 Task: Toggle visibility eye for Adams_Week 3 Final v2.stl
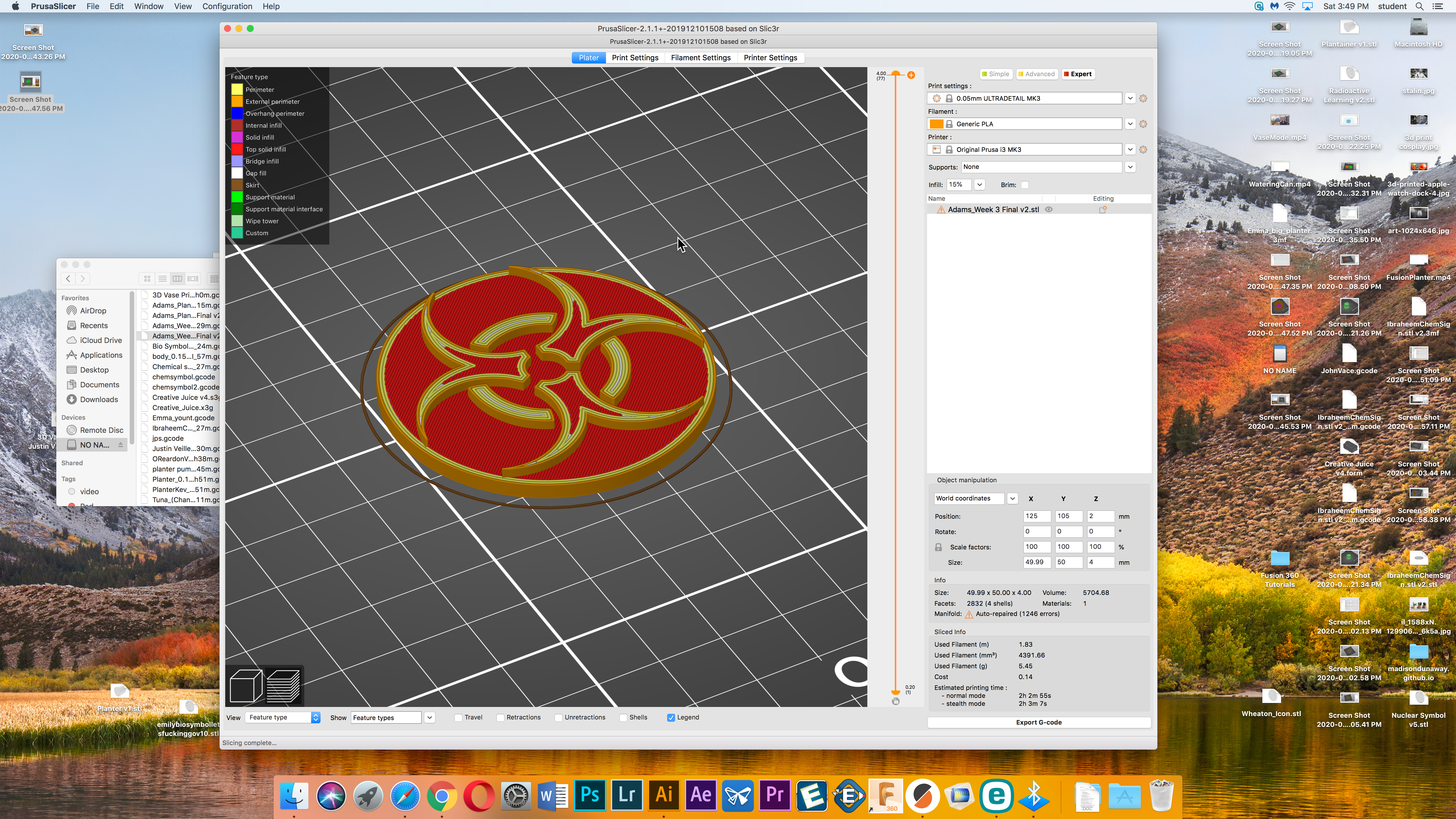pyautogui.click(x=1048, y=210)
